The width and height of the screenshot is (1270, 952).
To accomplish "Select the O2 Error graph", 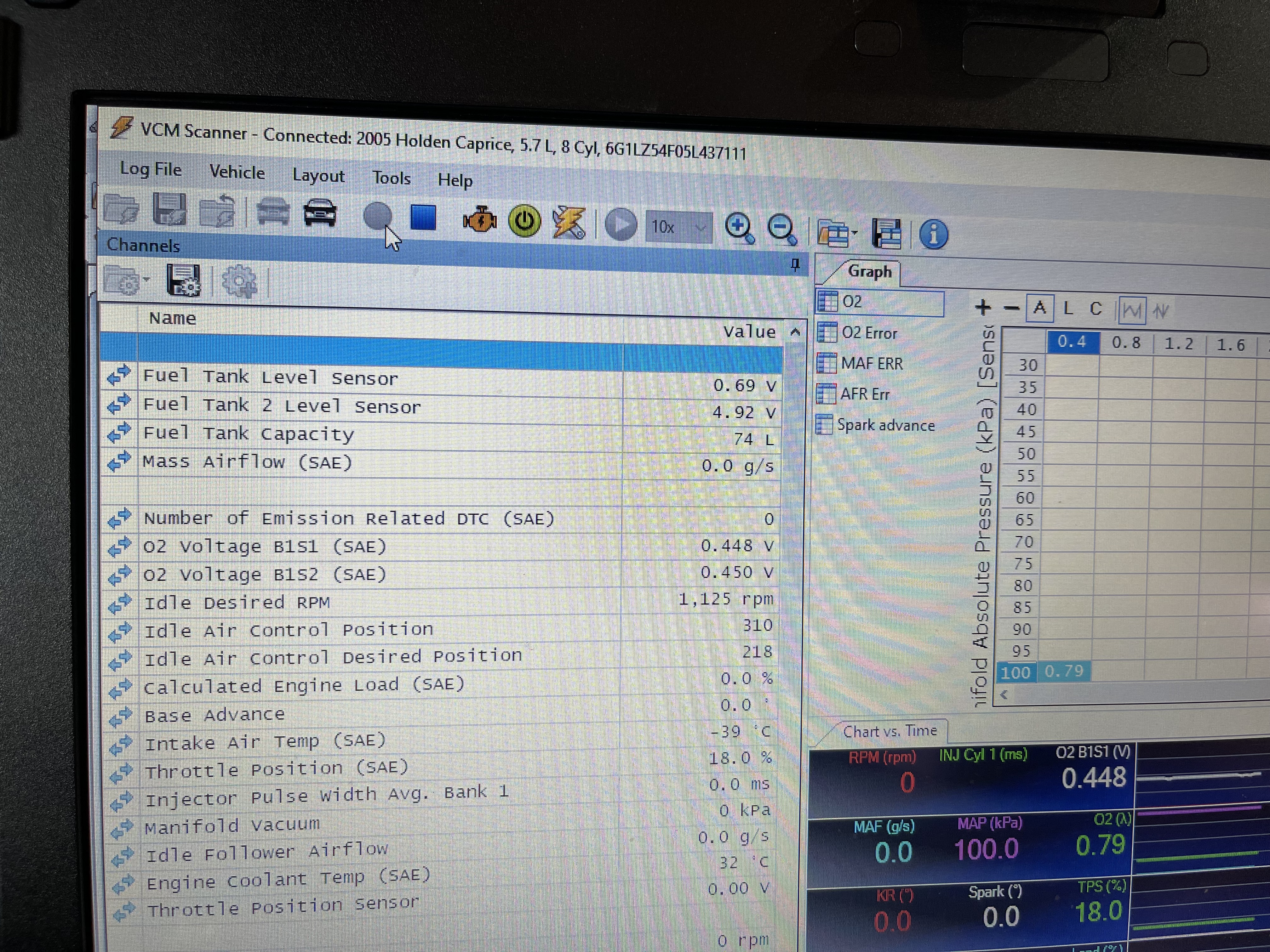I will [858, 333].
